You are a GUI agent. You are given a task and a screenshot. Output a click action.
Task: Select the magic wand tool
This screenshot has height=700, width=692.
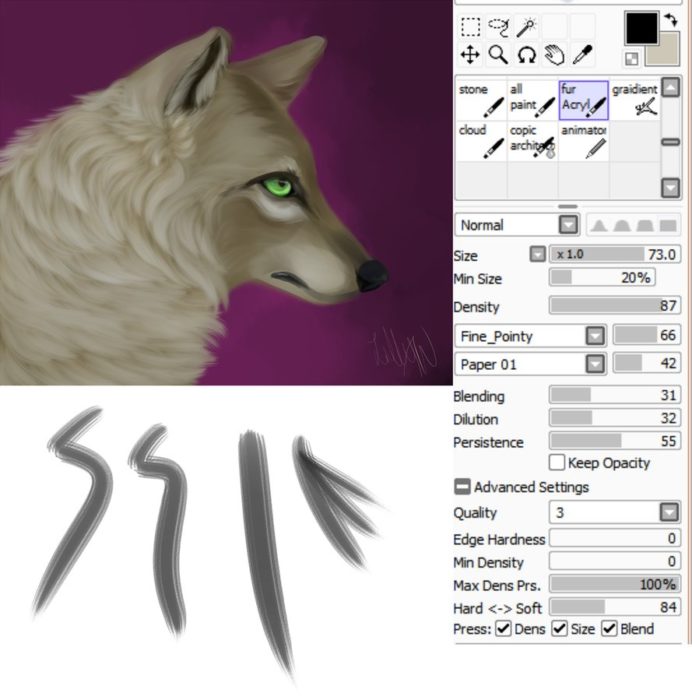tap(527, 27)
